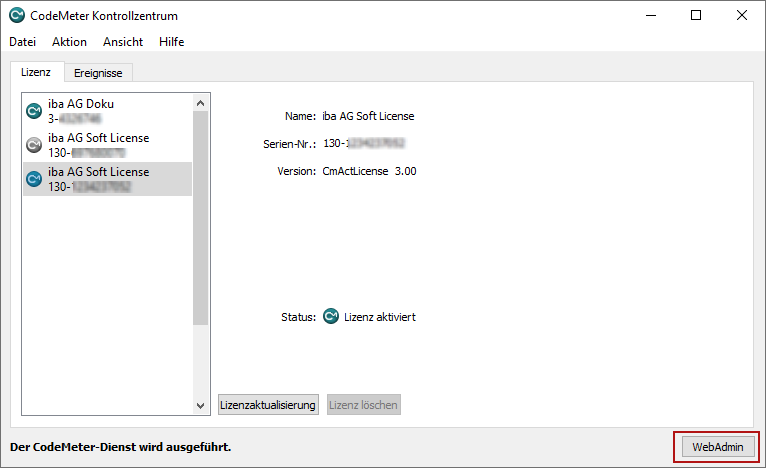The image size is (766, 468).
Task: Switch to the Ereignisse tab
Action: (x=98, y=73)
